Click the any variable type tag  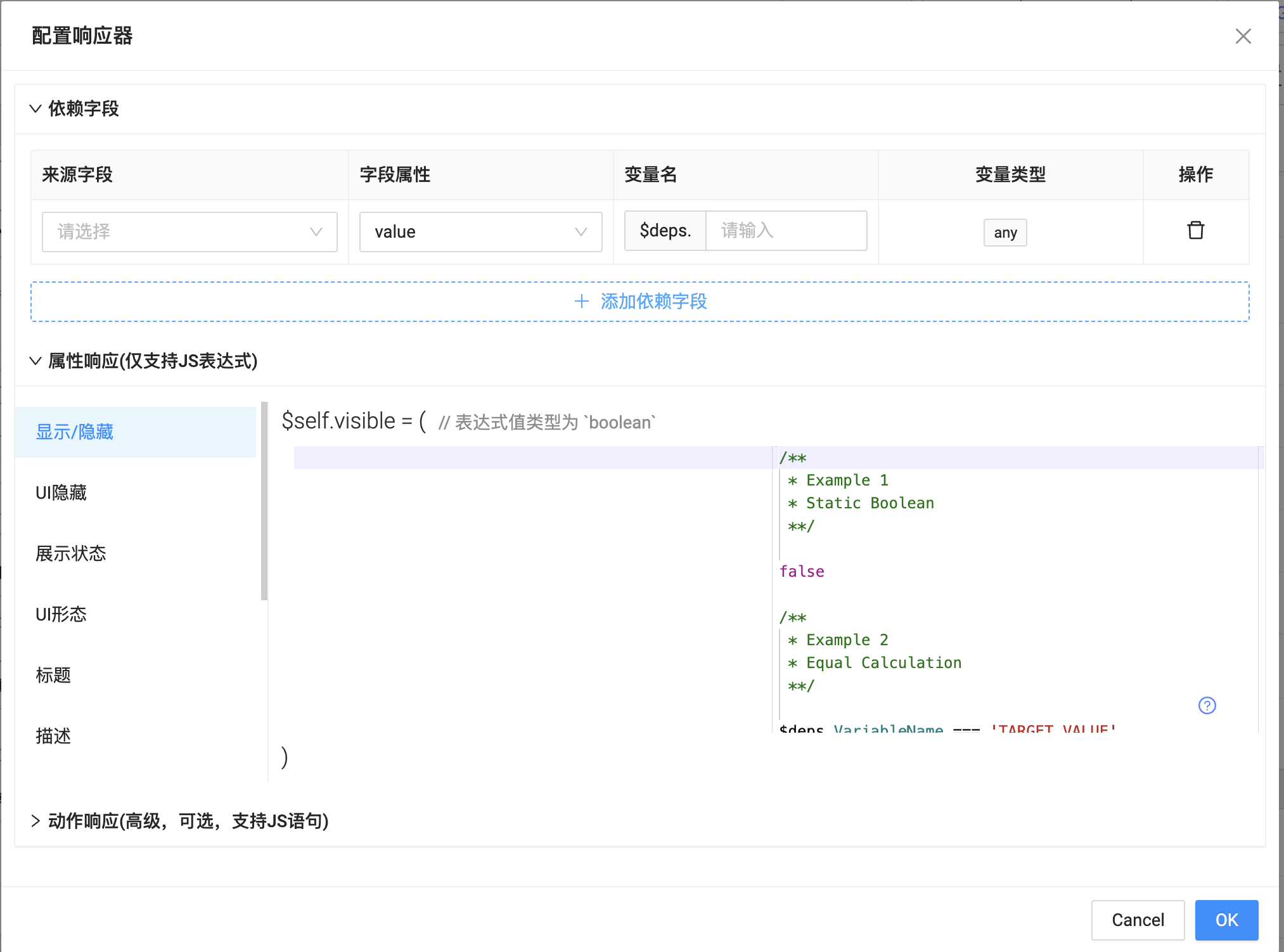click(1005, 233)
